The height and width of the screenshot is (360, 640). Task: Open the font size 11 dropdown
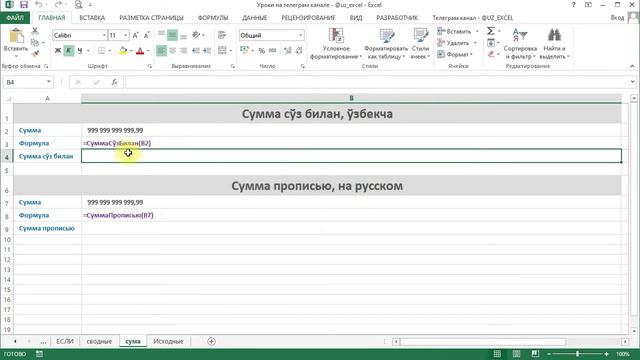(x=125, y=36)
